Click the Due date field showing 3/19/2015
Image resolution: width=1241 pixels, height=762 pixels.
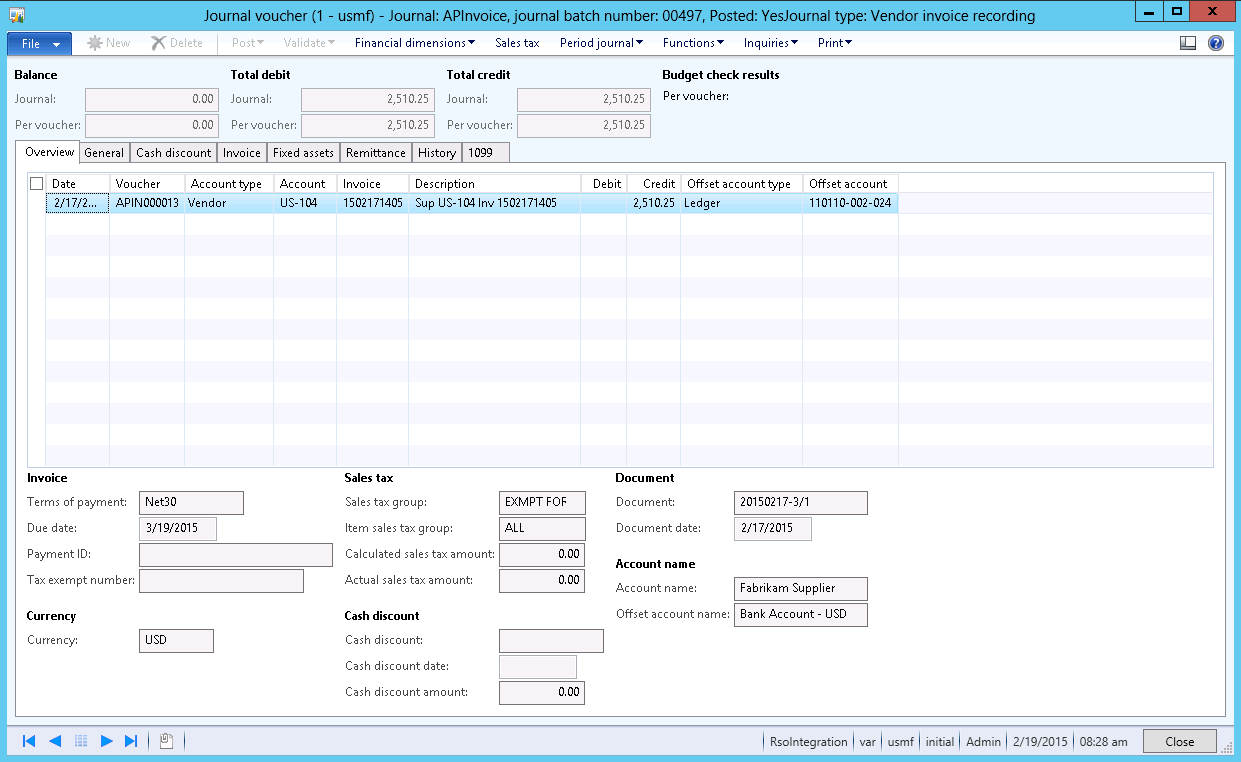point(177,528)
